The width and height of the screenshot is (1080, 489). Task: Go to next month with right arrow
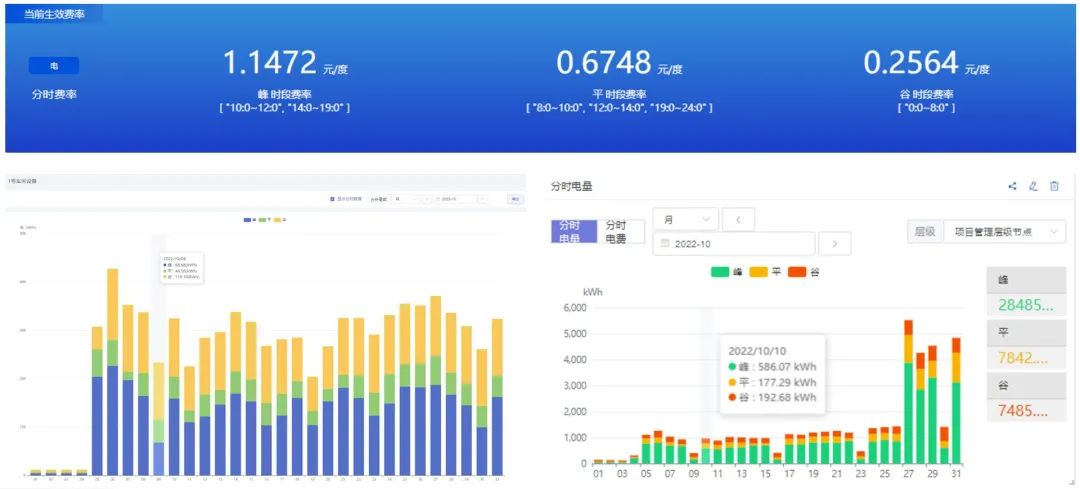(834, 243)
